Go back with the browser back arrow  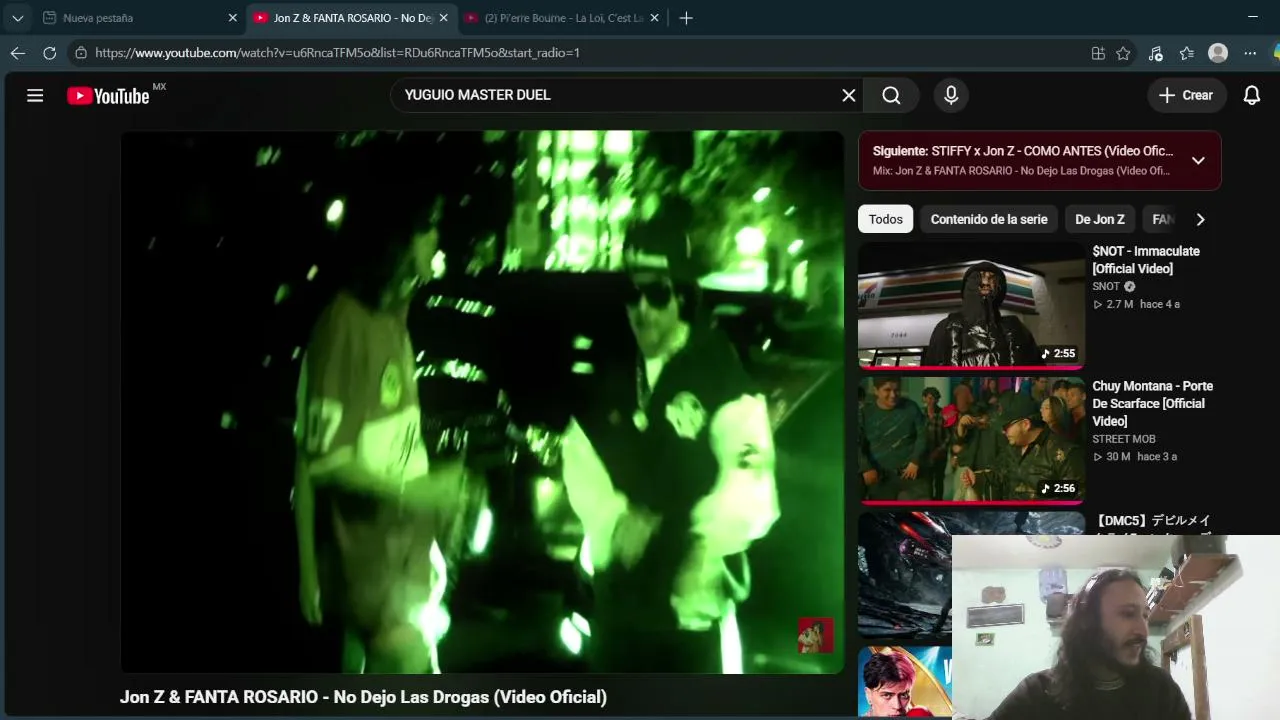18,53
